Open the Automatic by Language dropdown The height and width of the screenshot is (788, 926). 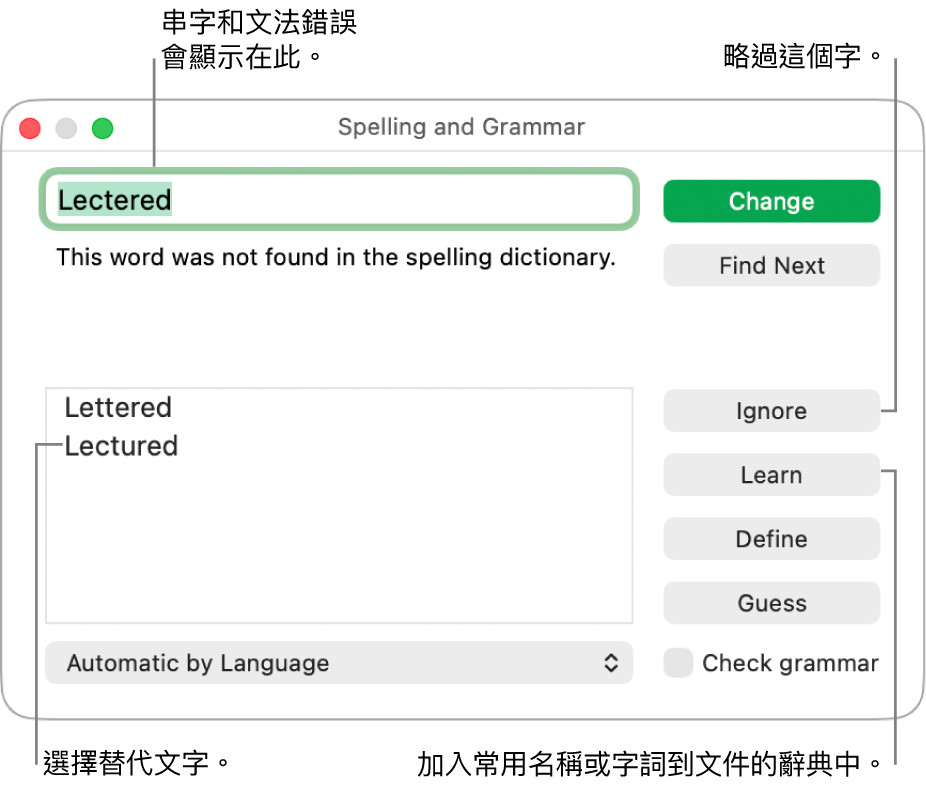click(338, 663)
